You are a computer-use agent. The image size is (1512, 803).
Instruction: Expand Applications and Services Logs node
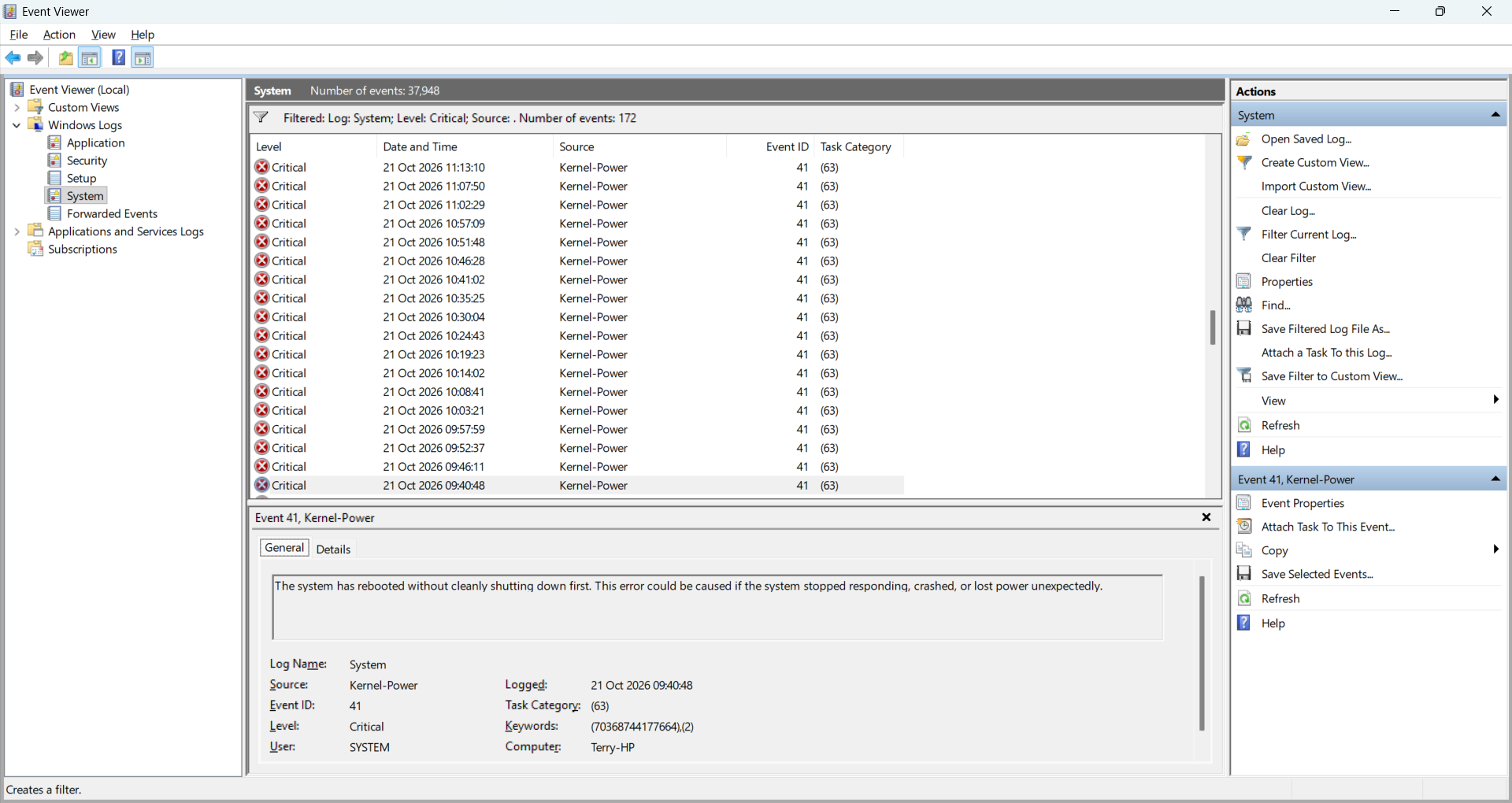[17, 231]
